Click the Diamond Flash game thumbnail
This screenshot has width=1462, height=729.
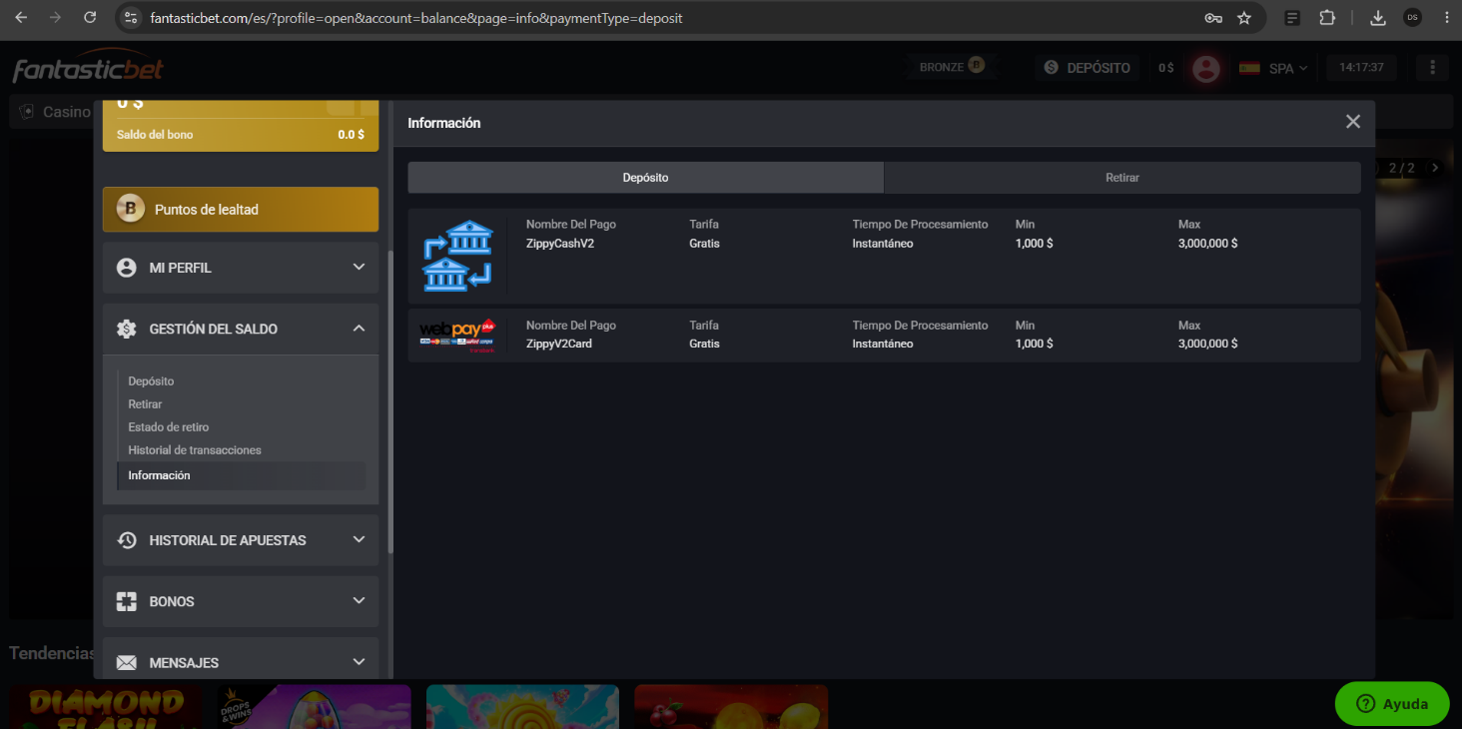tap(107, 707)
